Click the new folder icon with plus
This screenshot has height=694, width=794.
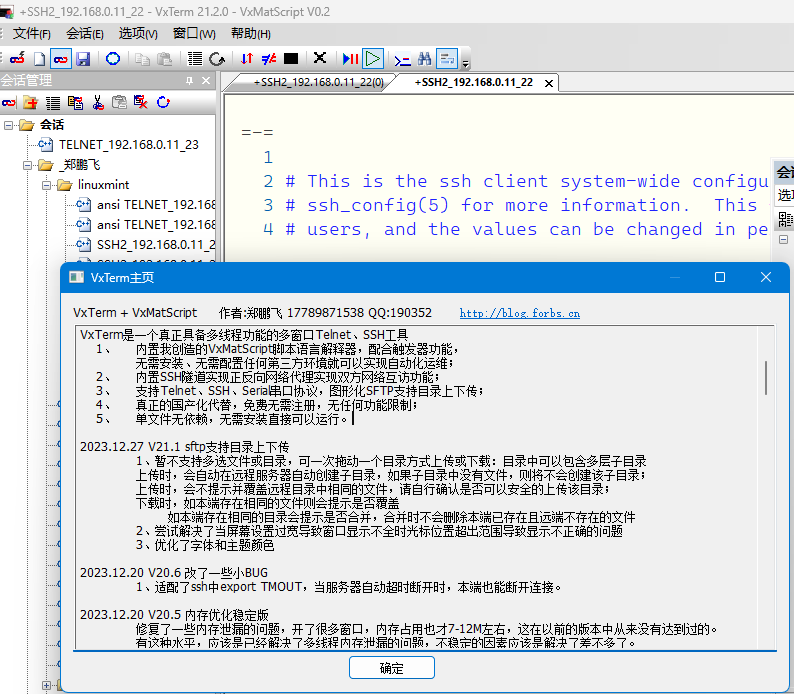(30, 103)
